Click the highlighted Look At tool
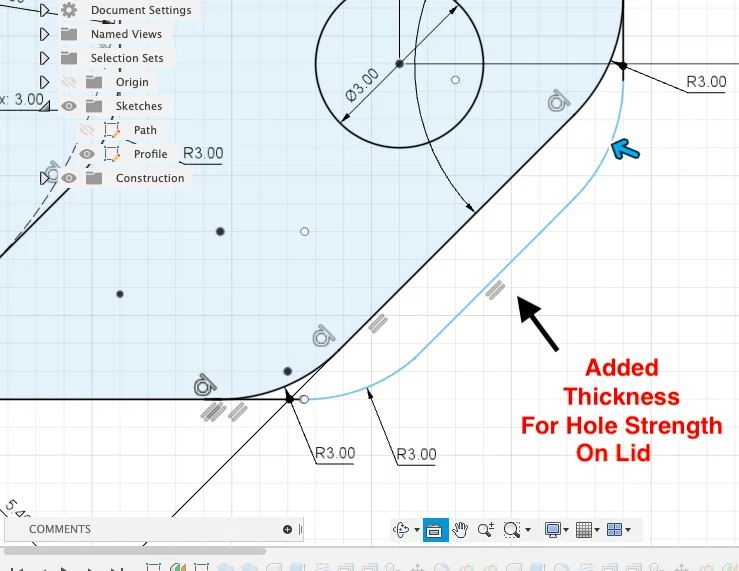Viewport: 739px width, 571px height. (x=435, y=530)
